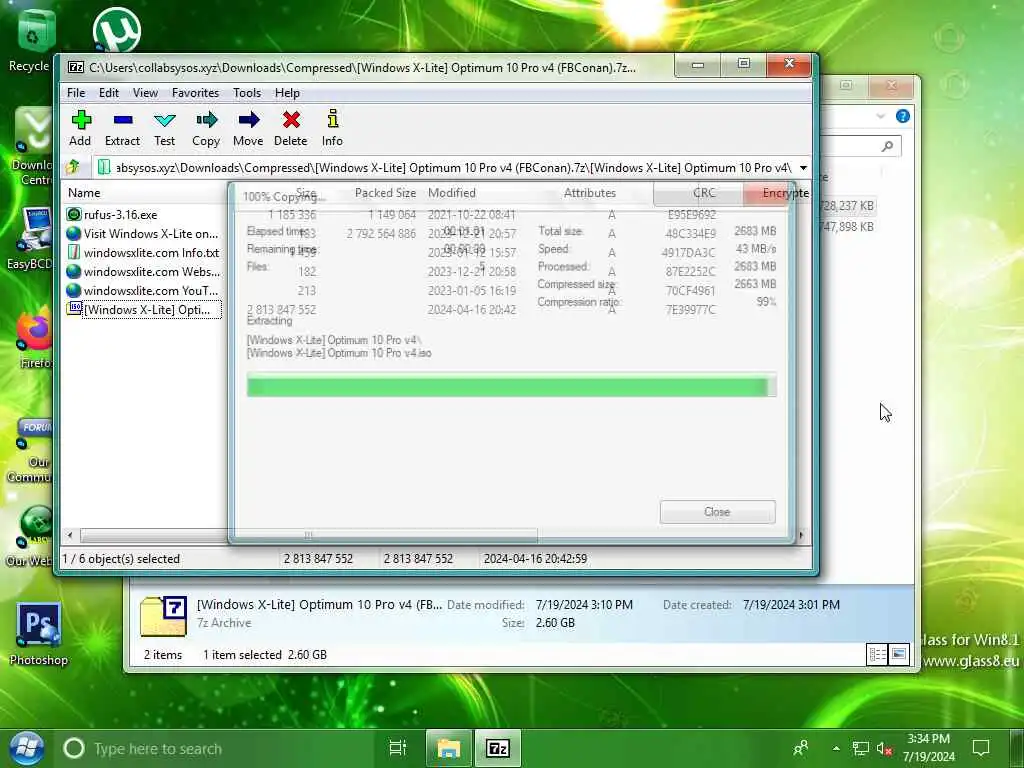The image size is (1024, 768).
Task: Run the Test archive tool
Action: pos(165,128)
